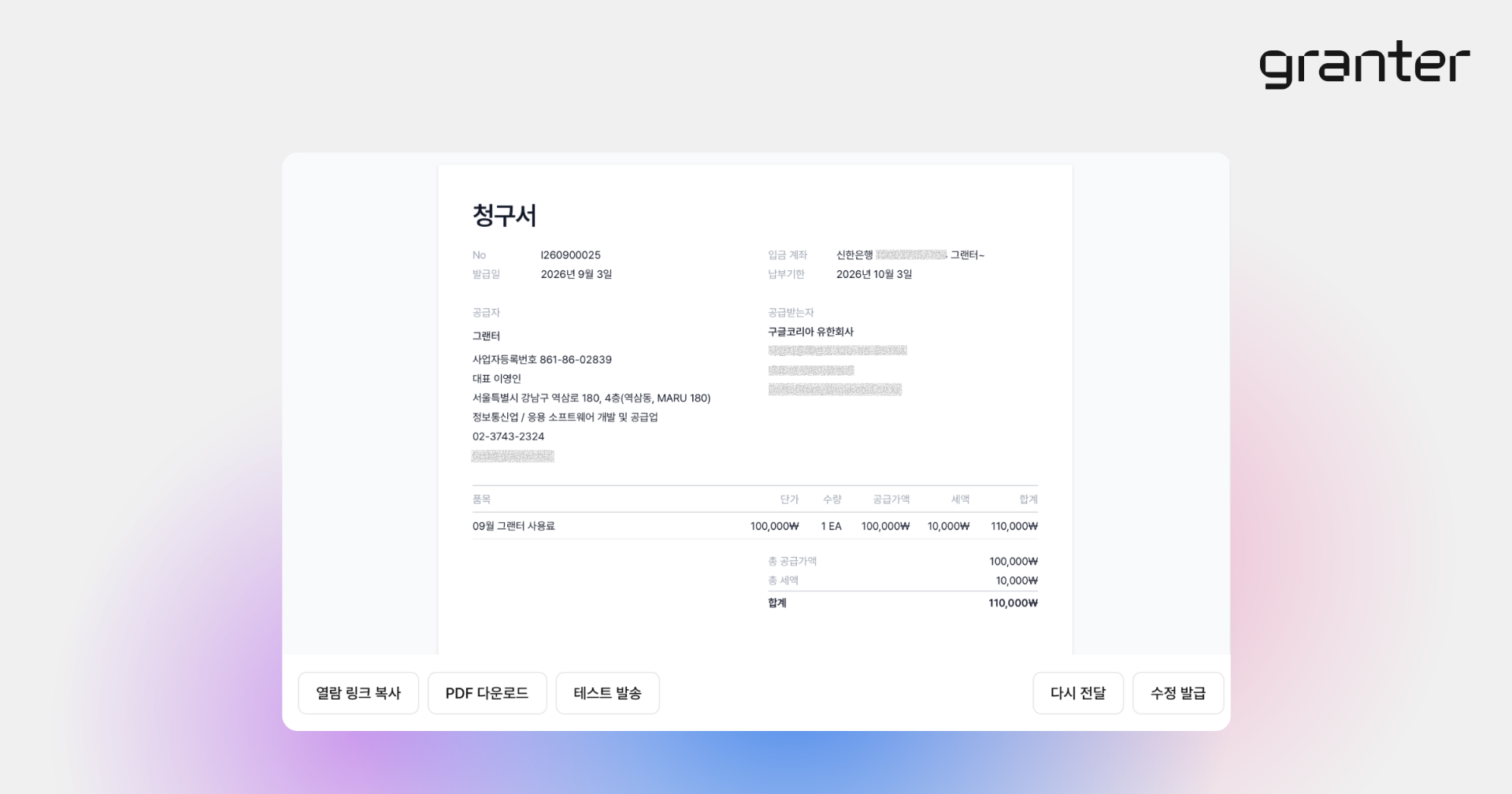This screenshot has width=1512, height=794.
Task: Select supplier name 그랜터
Action: (486, 336)
